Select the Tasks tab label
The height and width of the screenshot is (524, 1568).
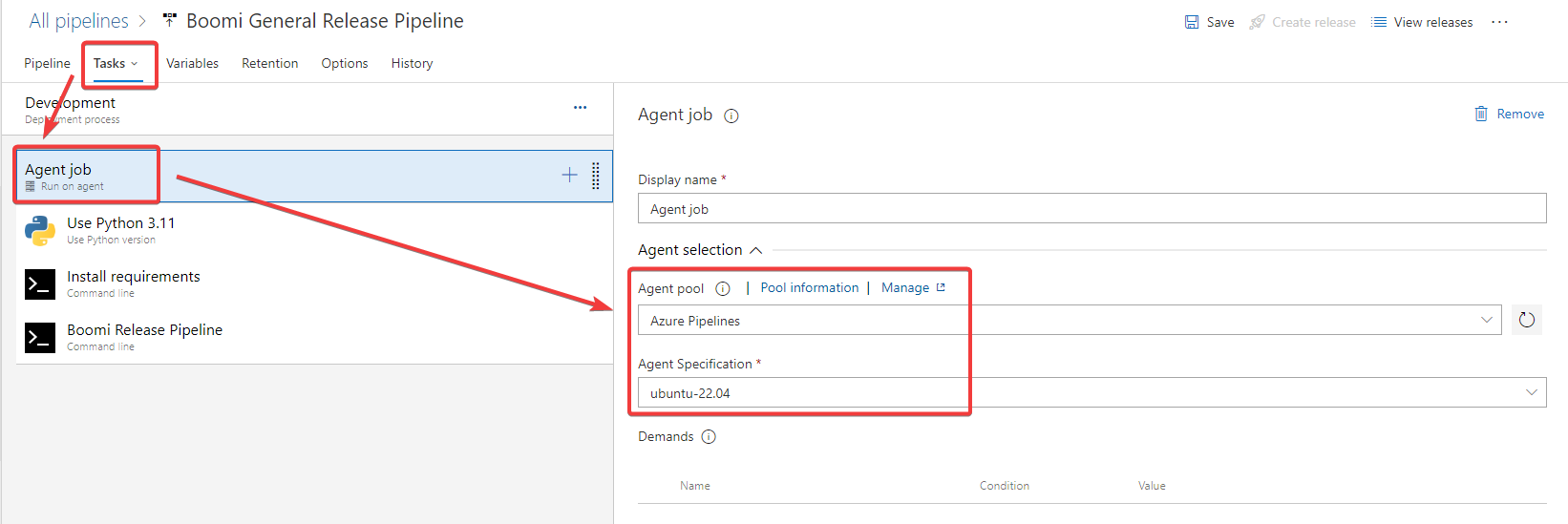tap(109, 63)
